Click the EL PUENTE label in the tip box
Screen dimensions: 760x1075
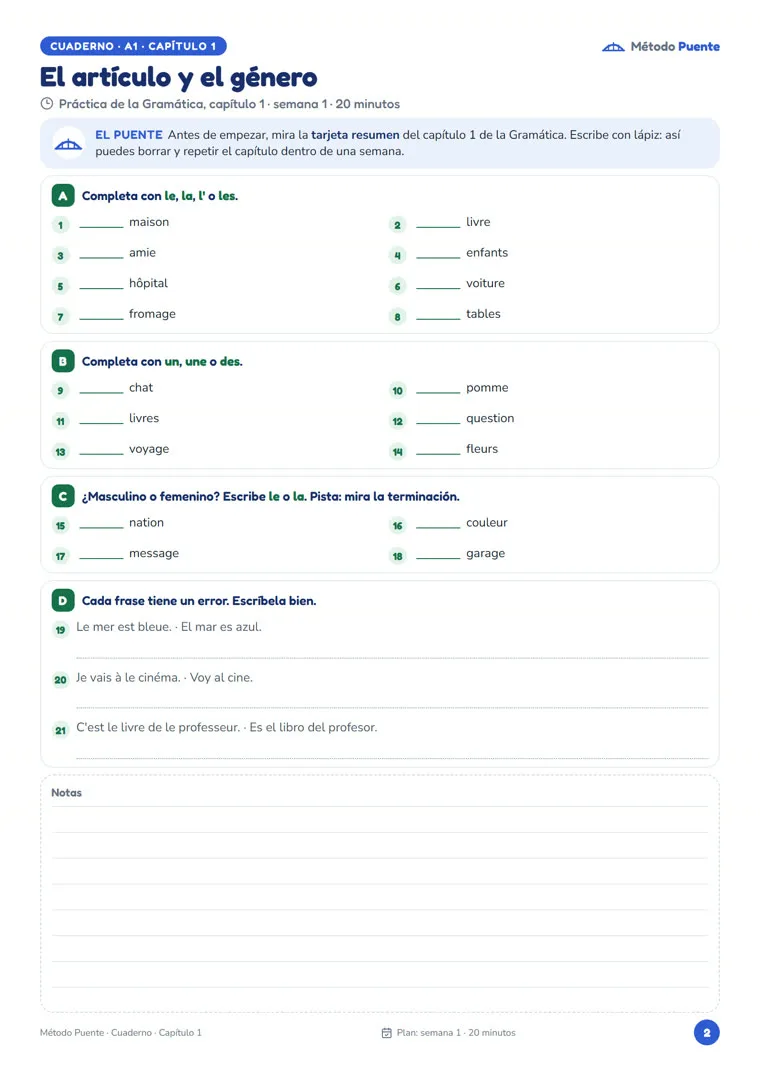[129, 135]
